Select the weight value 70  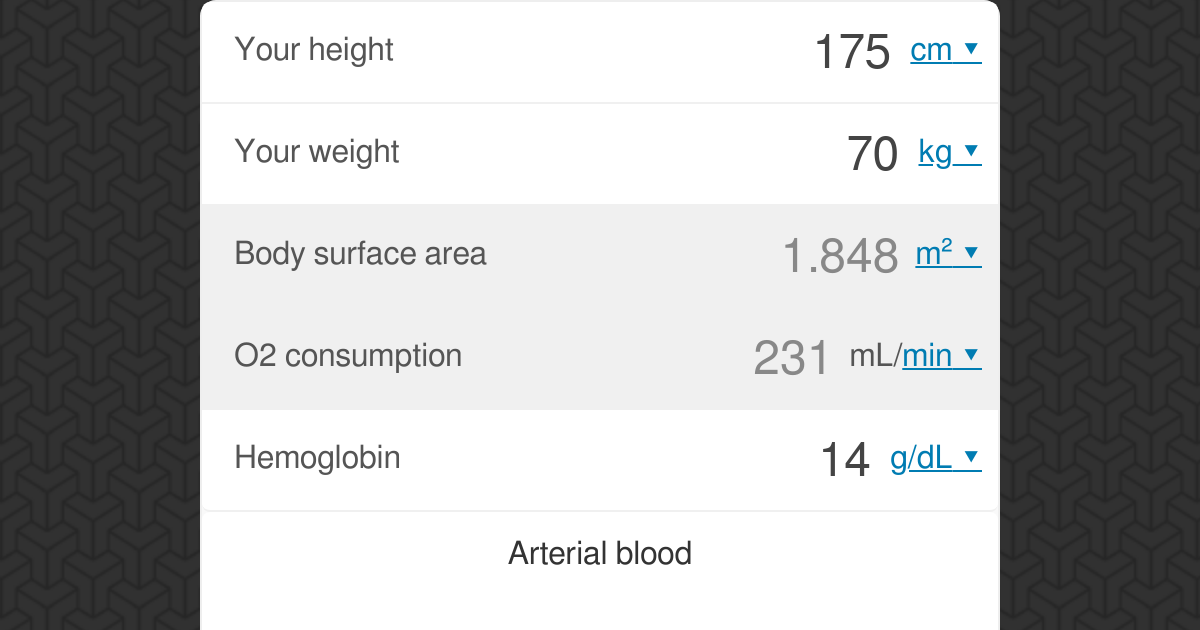(x=871, y=153)
